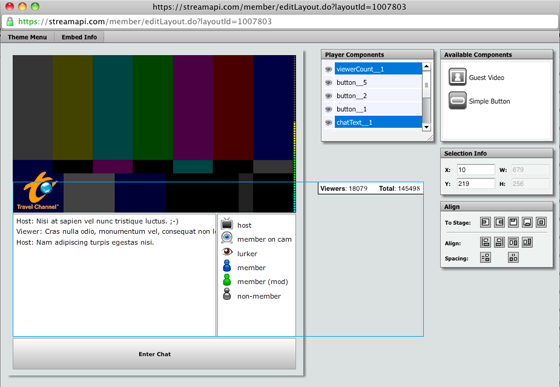Toggle visibility of button__1

329,109
